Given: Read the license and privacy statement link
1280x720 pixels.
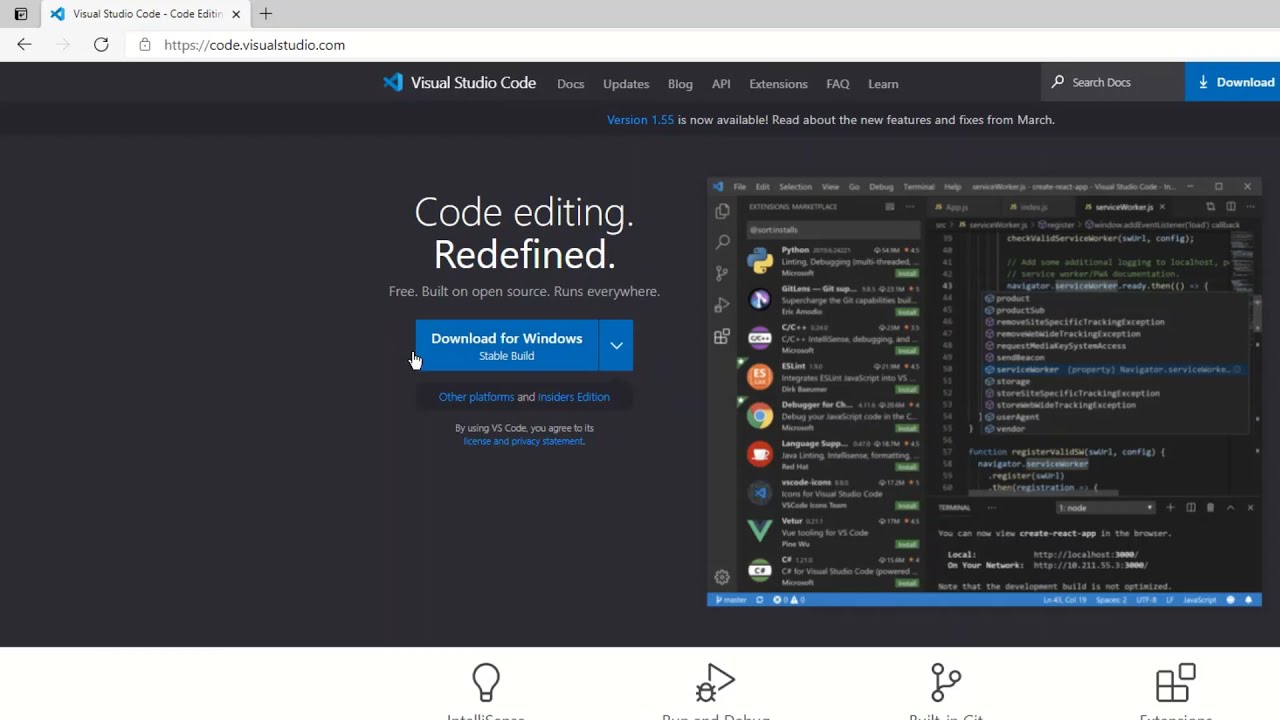Looking at the screenshot, I should tap(523, 441).
